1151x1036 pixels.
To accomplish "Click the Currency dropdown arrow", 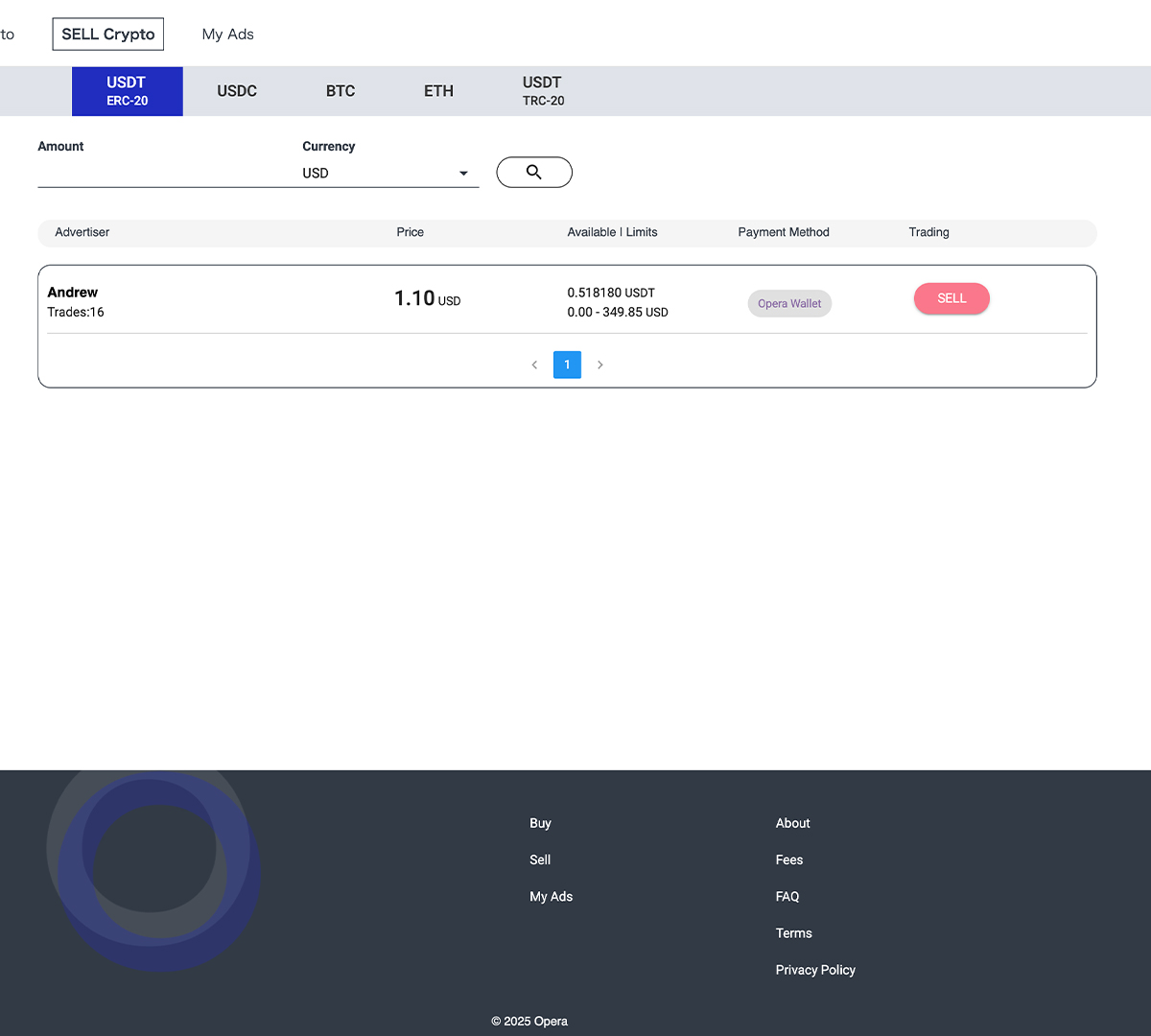I will pyautogui.click(x=463, y=174).
